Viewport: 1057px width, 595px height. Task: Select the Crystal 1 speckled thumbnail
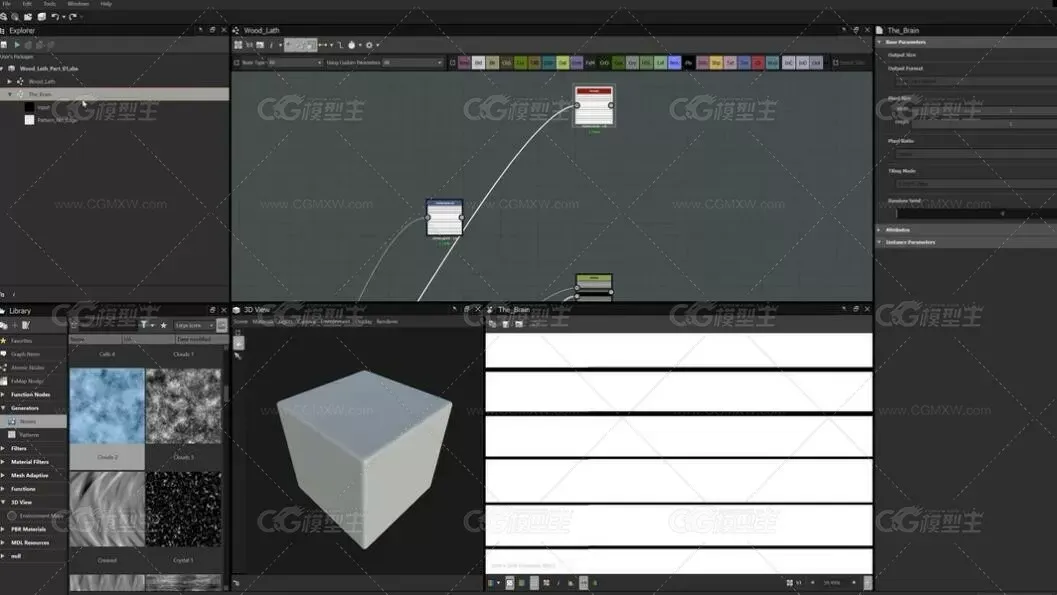click(183, 509)
